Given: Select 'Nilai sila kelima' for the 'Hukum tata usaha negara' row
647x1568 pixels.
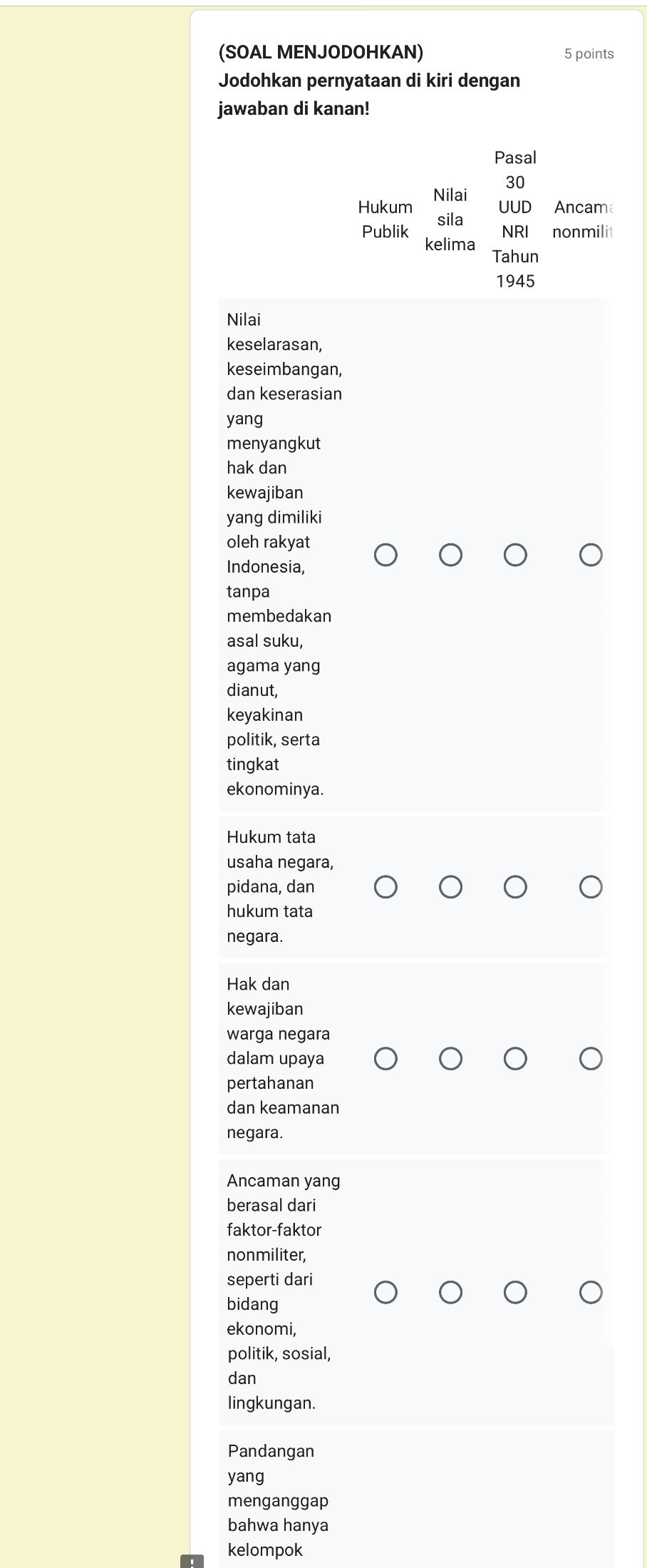Looking at the screenshot, I should point(450,886).
